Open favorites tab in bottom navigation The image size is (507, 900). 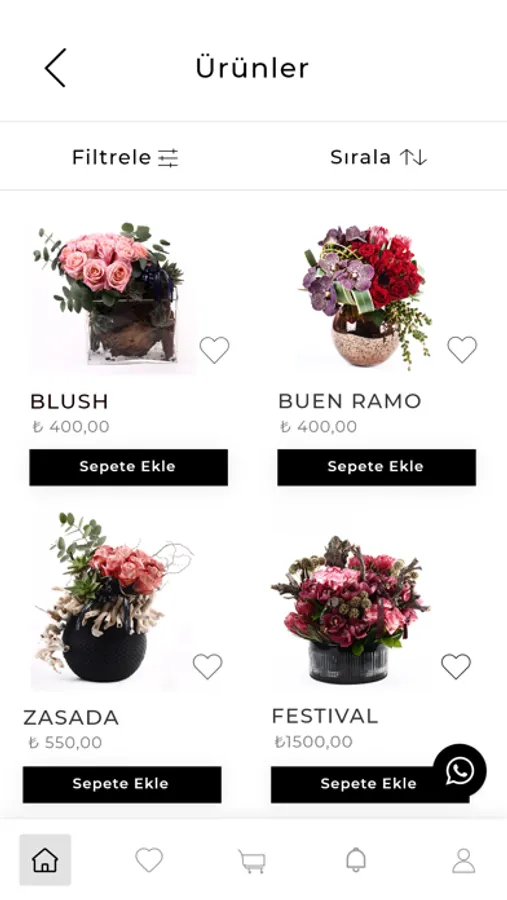pyautogui.click(x=149, y=860)
